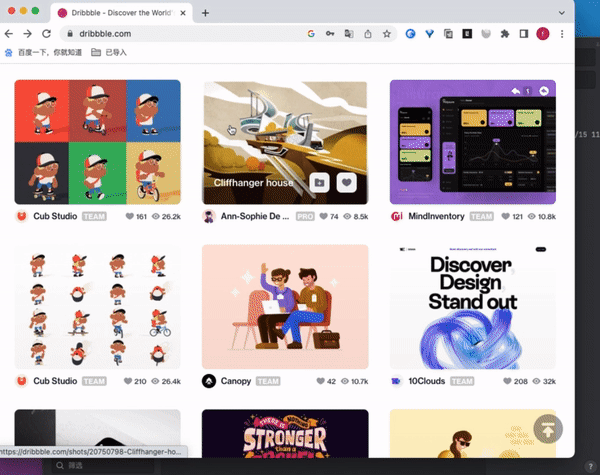The width and height of the screenshot is (600, 475).
Task: Close the Dribbble tab
Action: click(x=183, y=13)
